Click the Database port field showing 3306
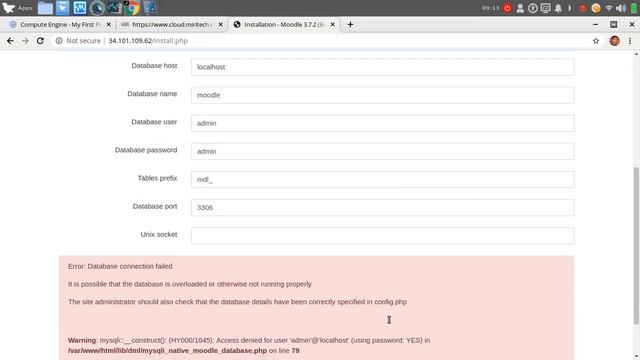640x360 pixels. [x=382, y=208]
